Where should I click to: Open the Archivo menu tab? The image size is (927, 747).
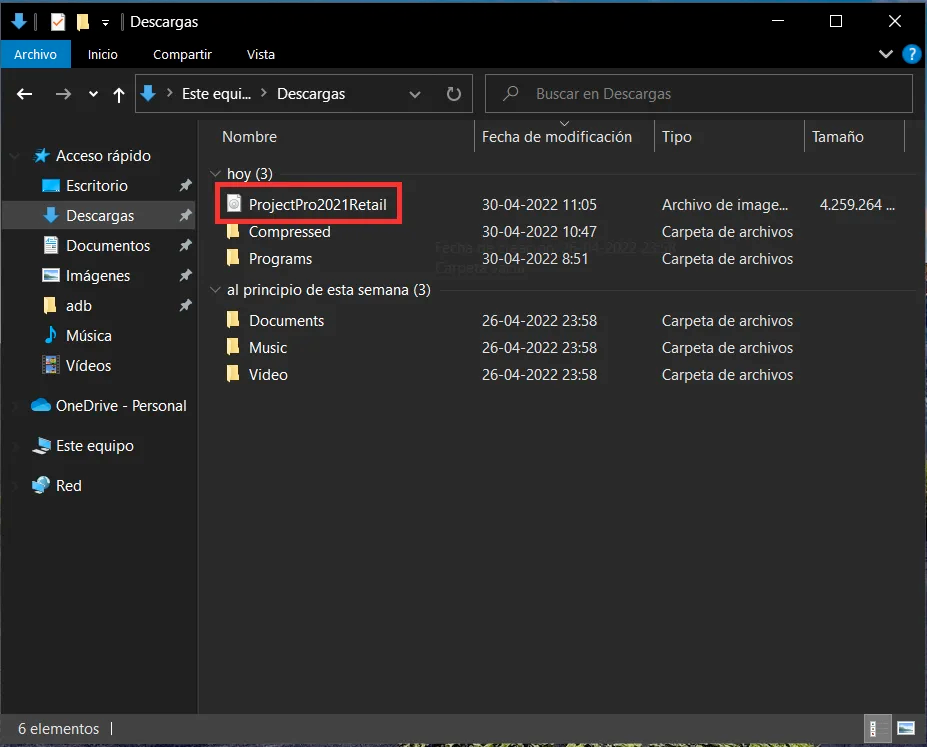point(35,54)
